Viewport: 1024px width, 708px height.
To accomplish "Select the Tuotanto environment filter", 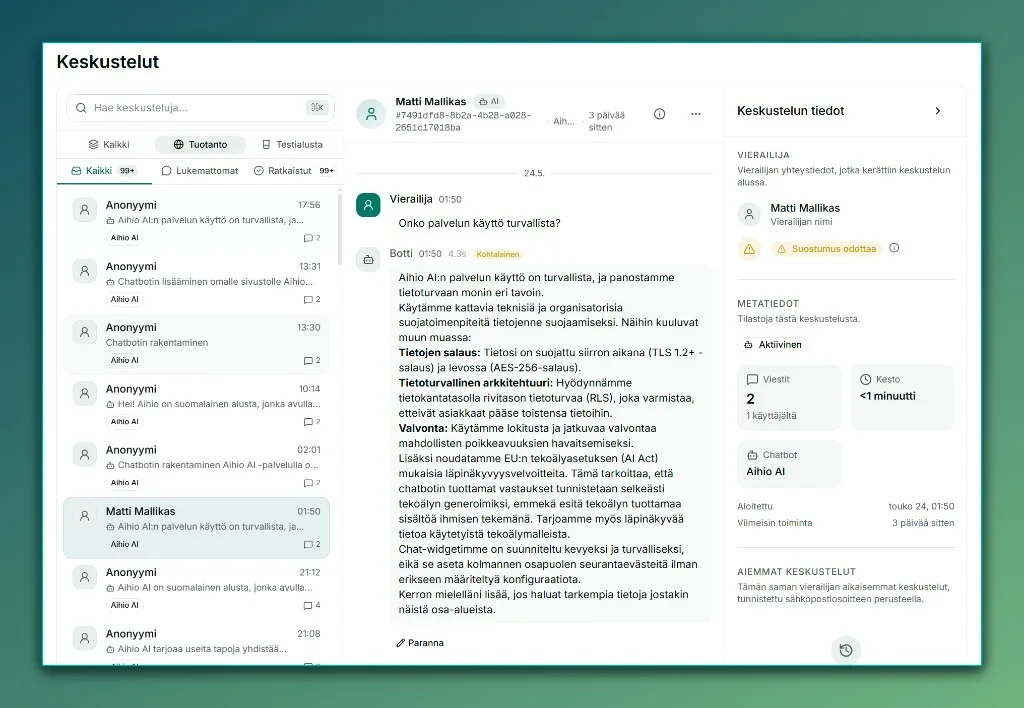I will click(200, 144).
